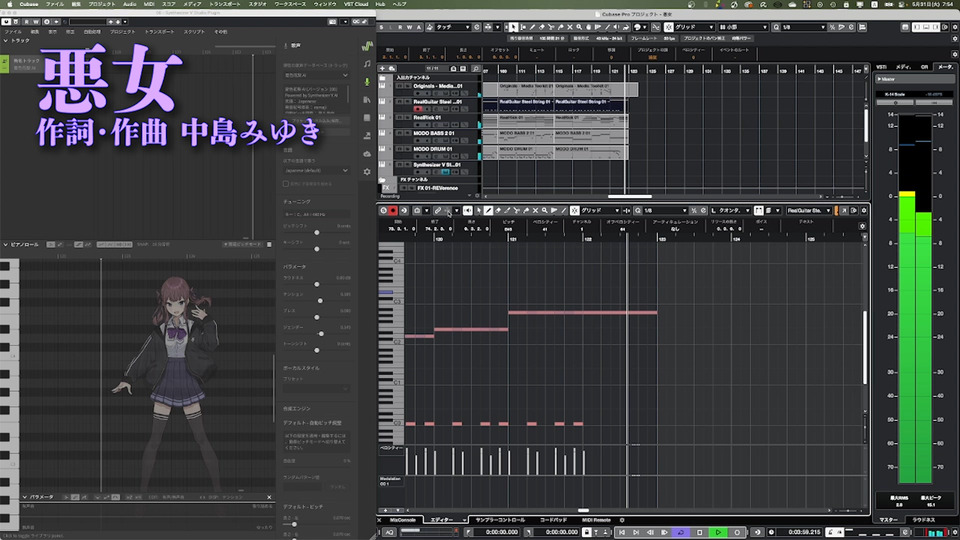
Task: Select the Zoom tool in key editor toolbar
Action: point(544,210)
